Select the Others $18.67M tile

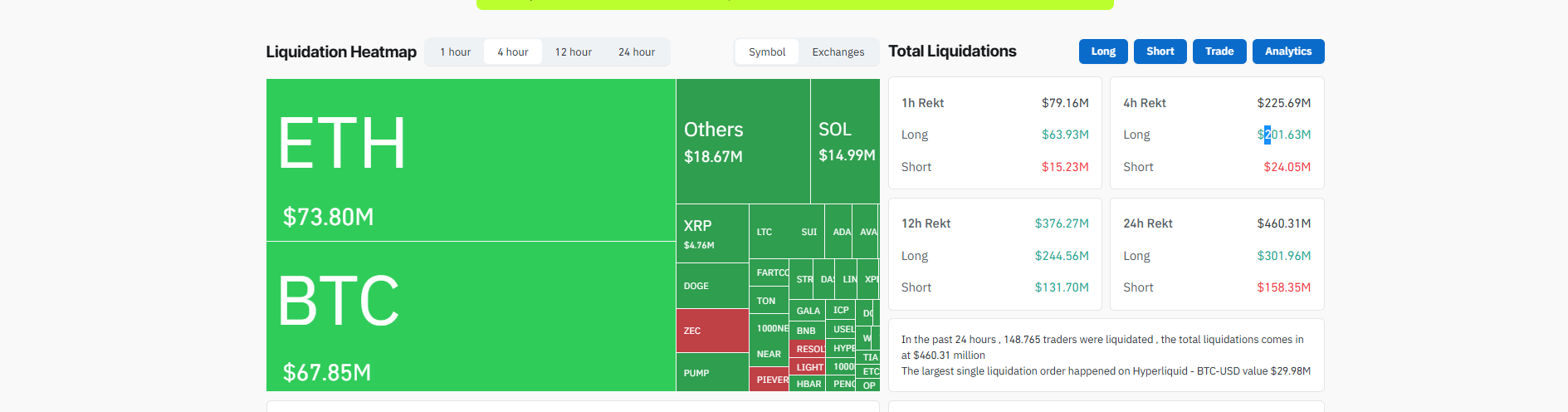click(742, 141)
